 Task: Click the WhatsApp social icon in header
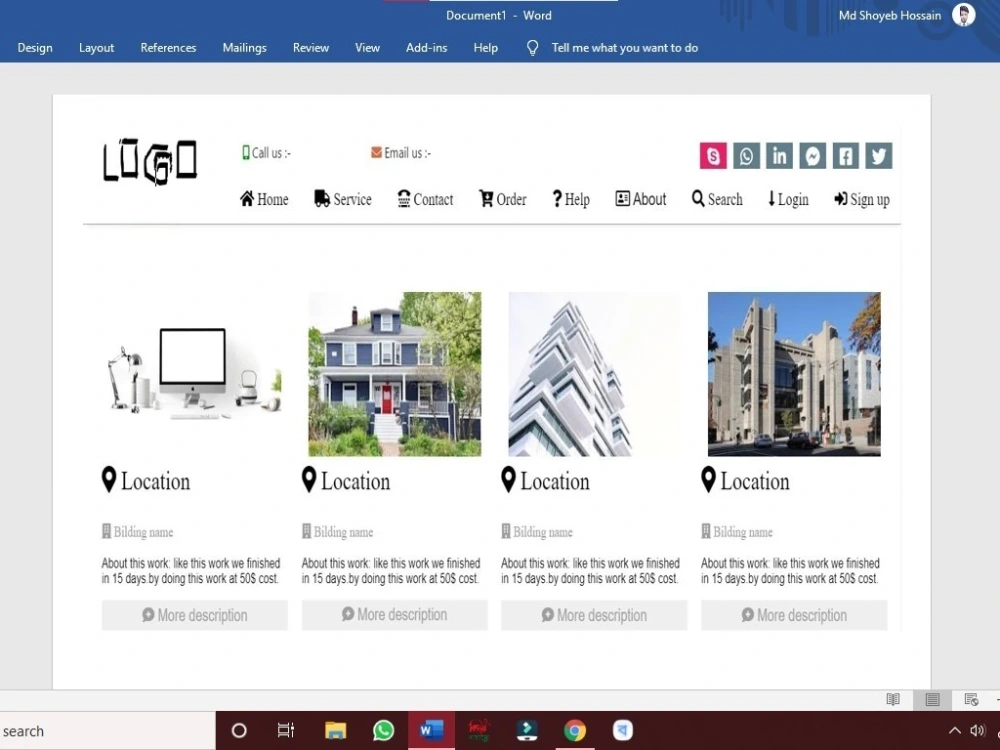(x=746, y=156)
